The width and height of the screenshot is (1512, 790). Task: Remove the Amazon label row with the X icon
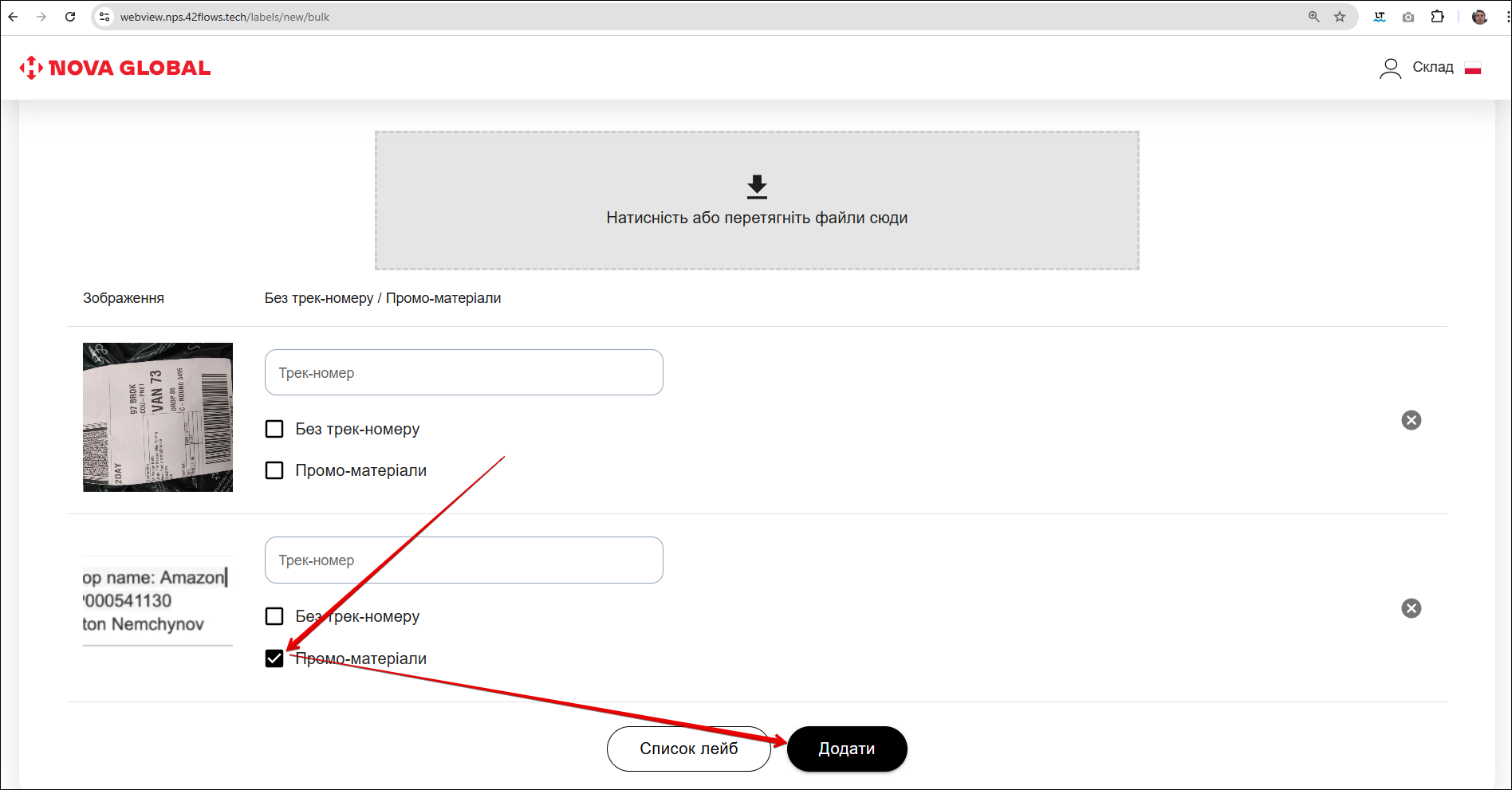coord(1411,608)
